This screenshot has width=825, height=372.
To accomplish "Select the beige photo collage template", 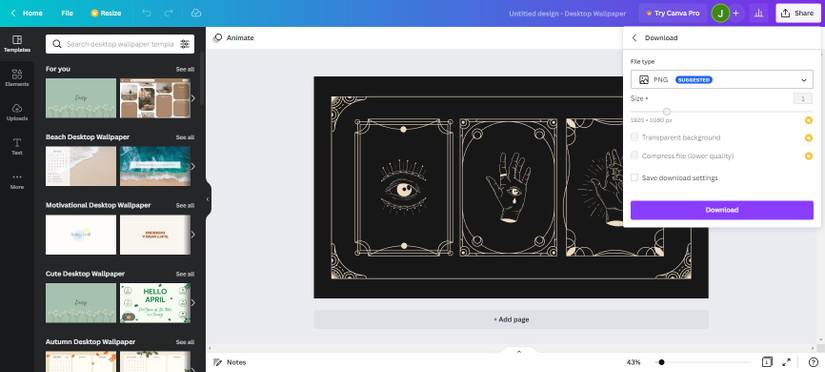I will coord(155,98).
